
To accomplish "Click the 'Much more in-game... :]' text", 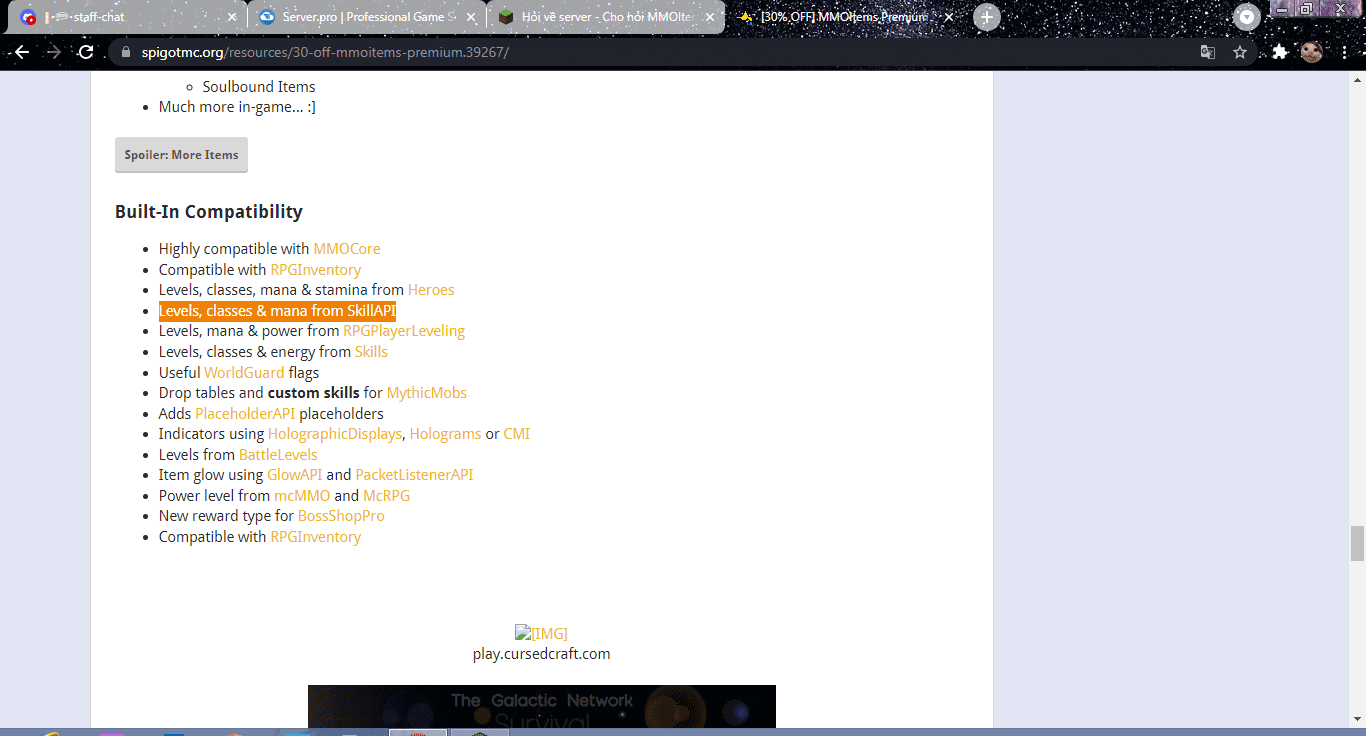I will (x=237, y=107).
